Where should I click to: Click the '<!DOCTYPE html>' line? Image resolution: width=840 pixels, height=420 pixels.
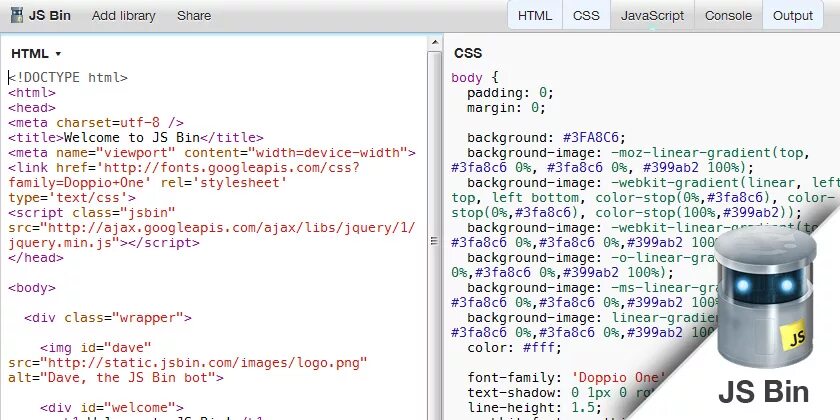pos(68,78)
